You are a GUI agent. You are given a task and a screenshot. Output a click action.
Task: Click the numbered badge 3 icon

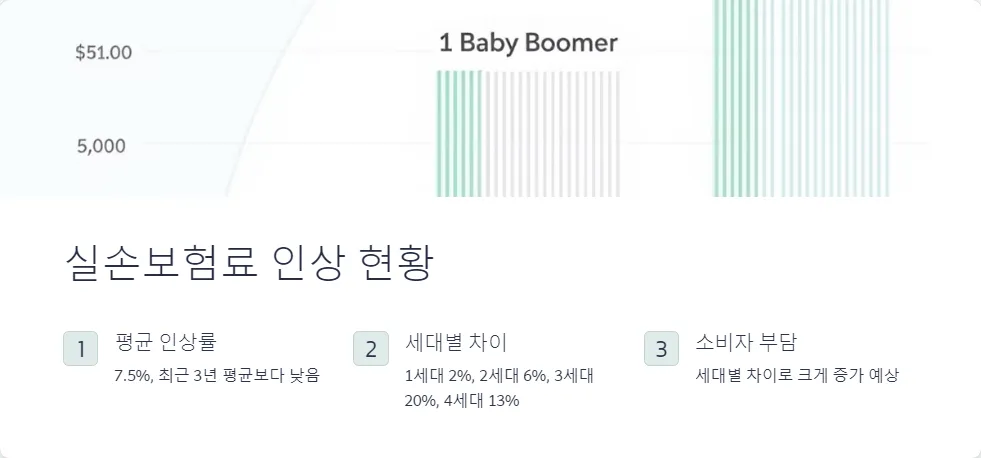pyautogui.click(x=661, y=349)
